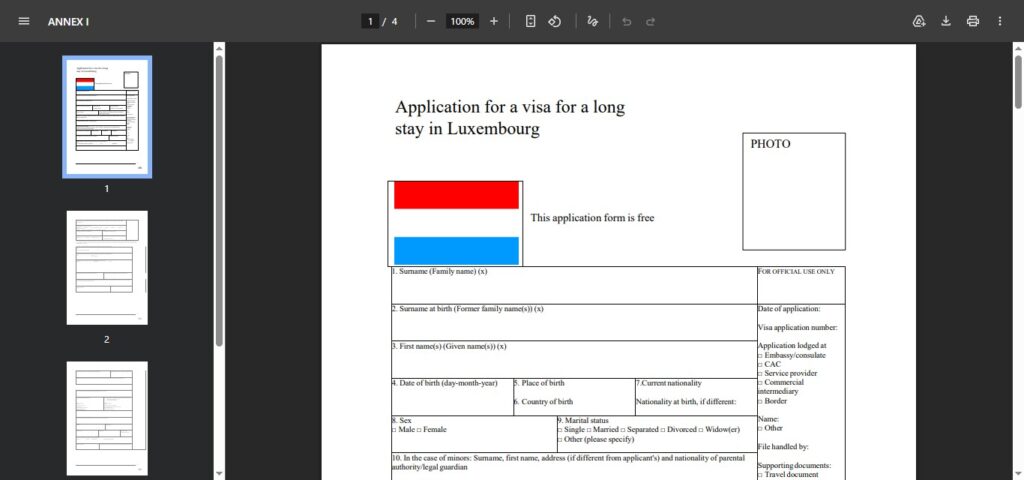The width and height of the screenshot is (1024, 480).
Task: Check the Married marital status box
Action: [589, 430]
